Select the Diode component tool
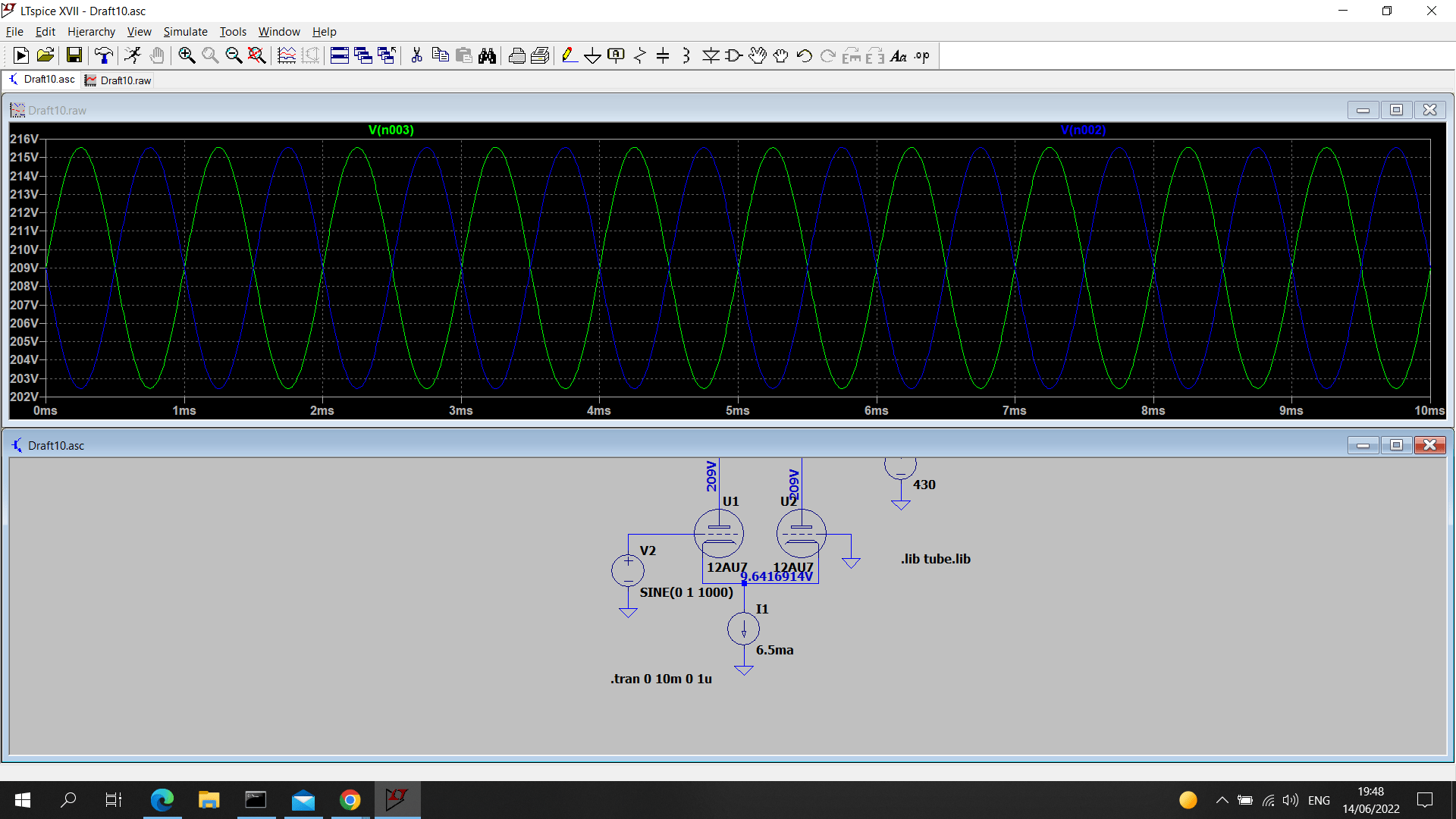1456x819 pixels. [x=711, y=55]
